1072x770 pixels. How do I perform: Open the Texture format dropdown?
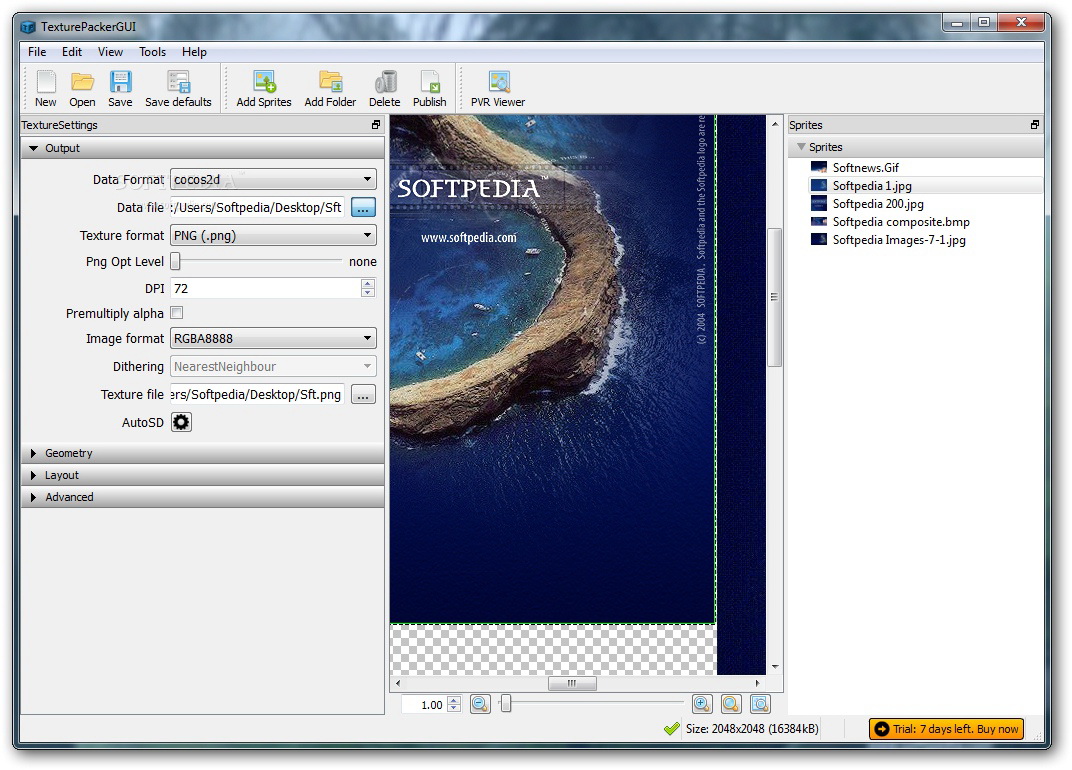[273, 235]
